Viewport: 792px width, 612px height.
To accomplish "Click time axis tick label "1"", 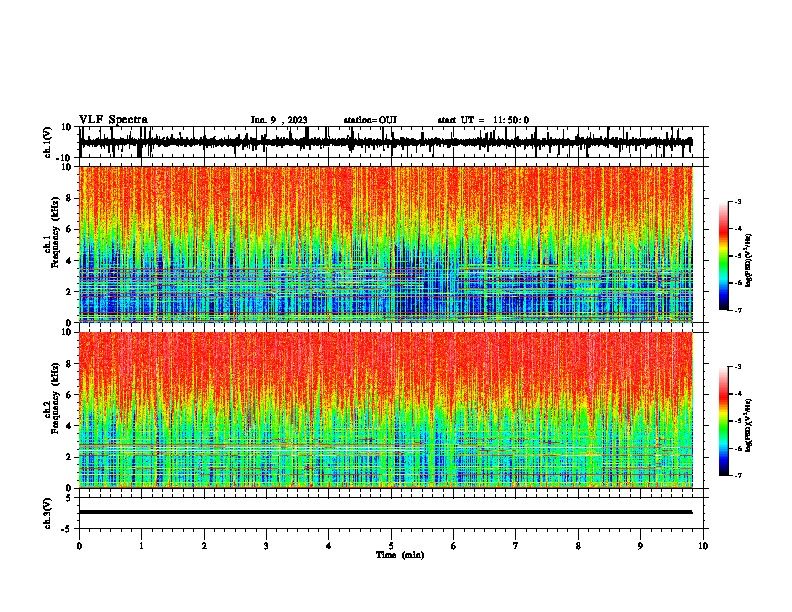I will [x=141, y=546].
